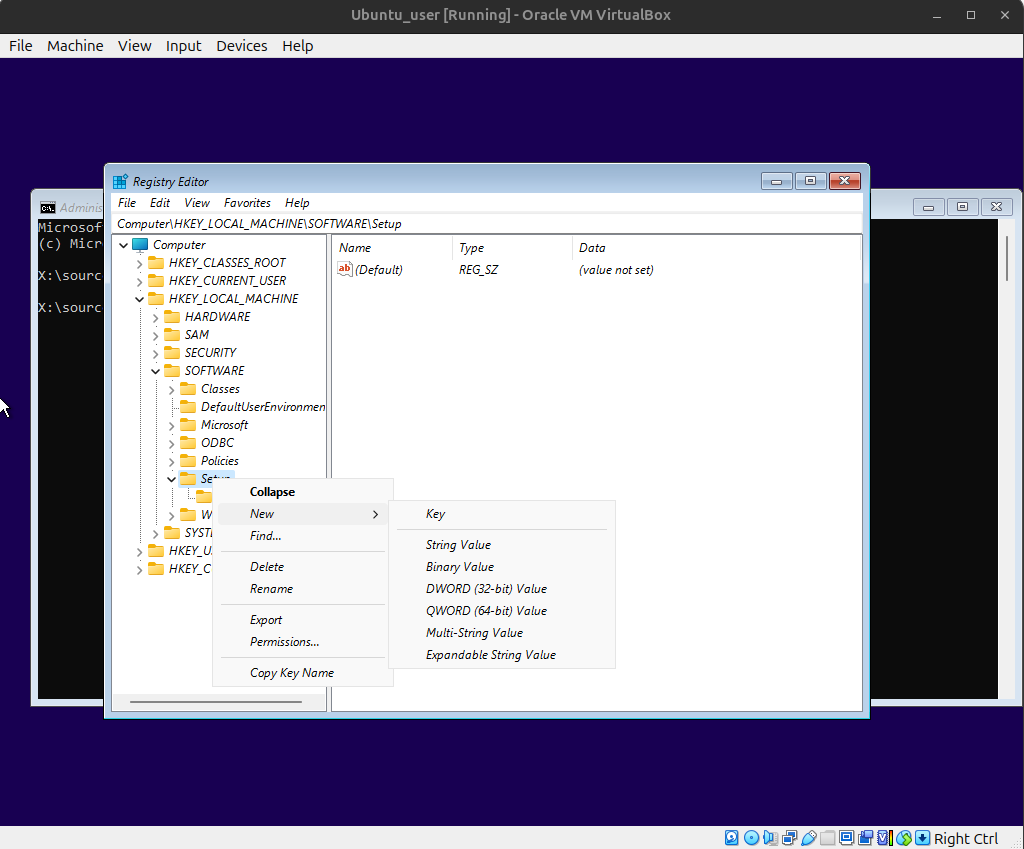Click the SECURITY key folder icon
Image resolution: width=1024 pixels, height=849 pixels.
point(172,353)
